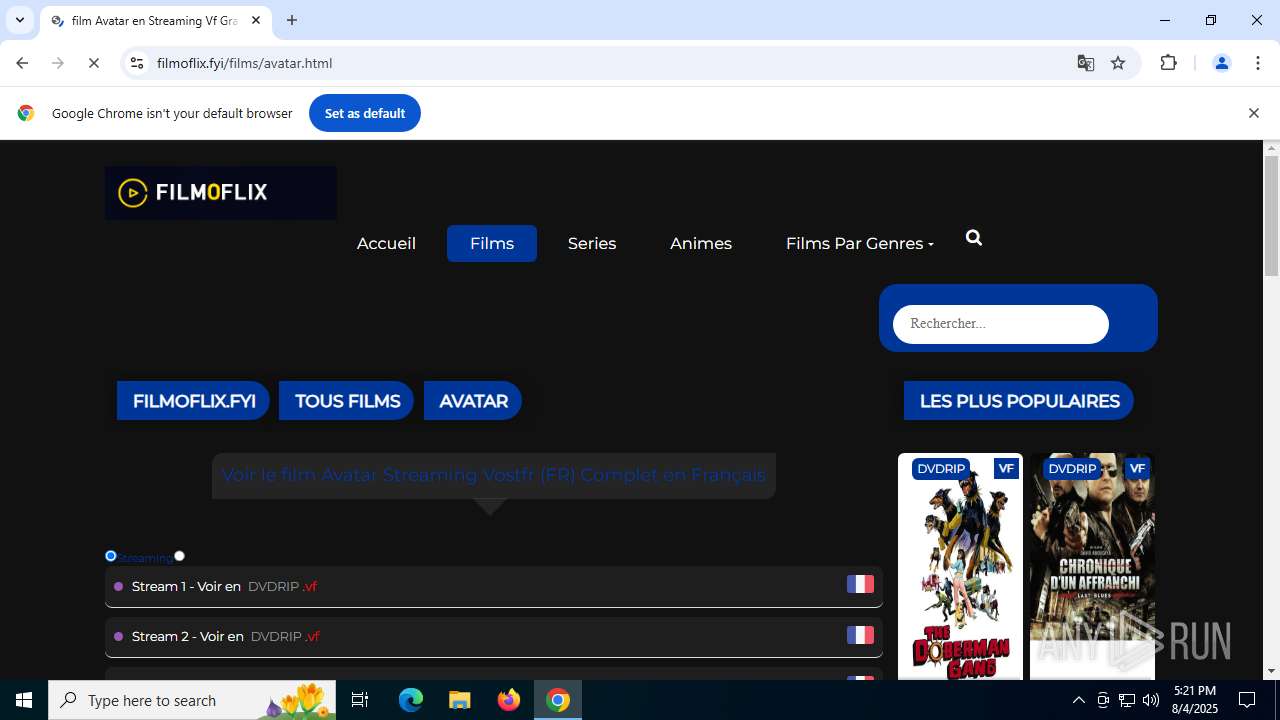Launch Firefox from the taskbar
Image resolution: width=1280 pixels, height=720 pixels.
509,700
